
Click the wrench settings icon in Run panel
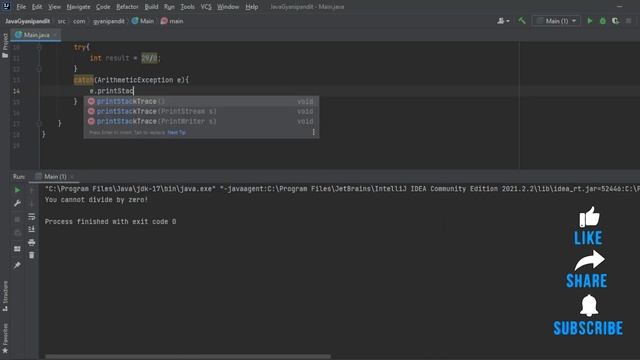click(x=17, y=203)
